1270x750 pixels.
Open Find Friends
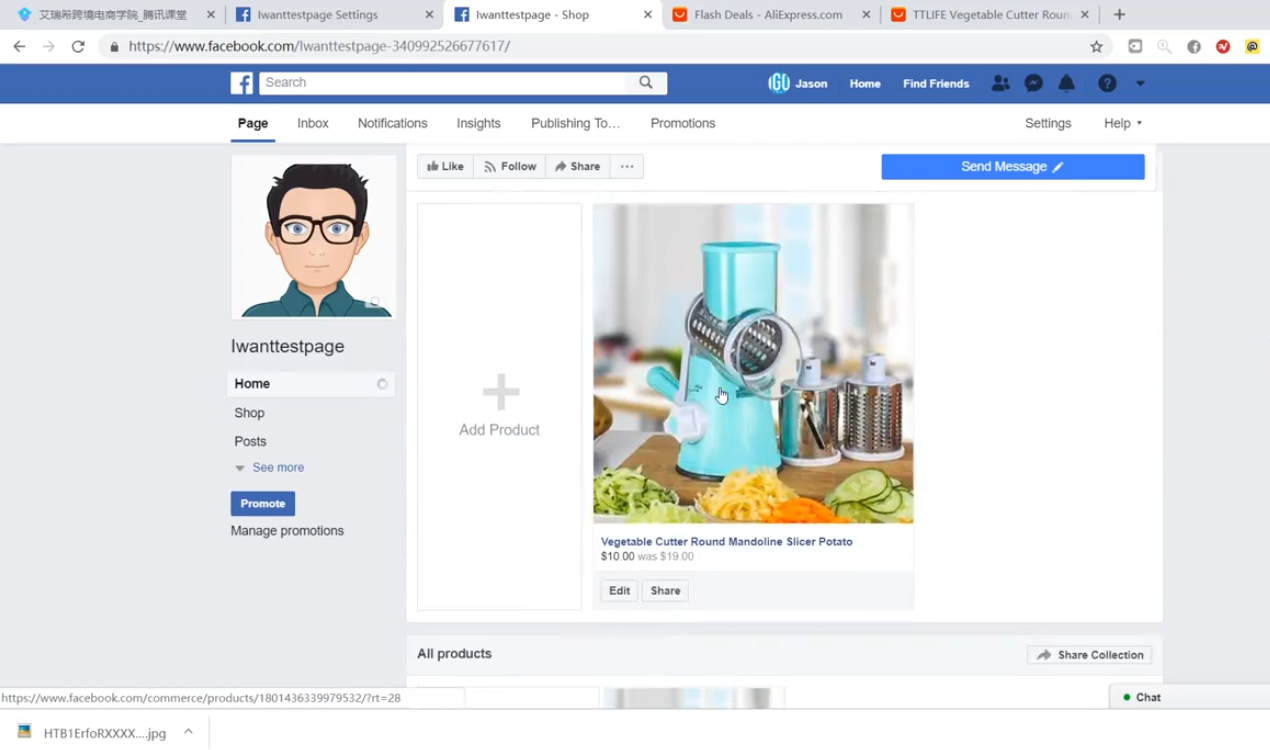(x=936, y=84)
